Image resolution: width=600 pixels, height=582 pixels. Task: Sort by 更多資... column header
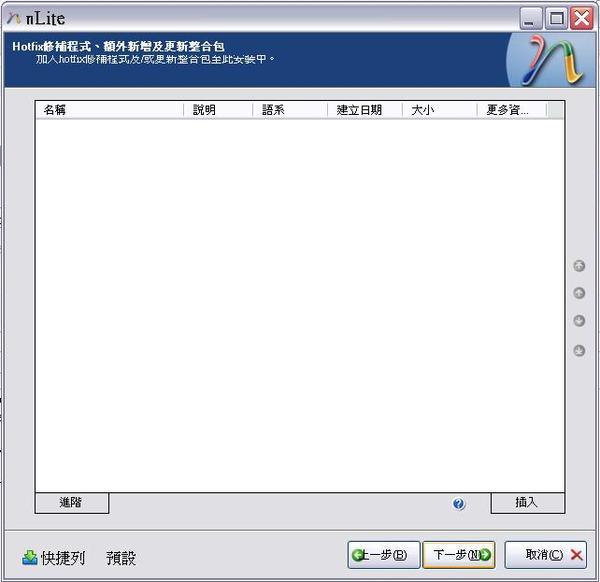[512, 110]
